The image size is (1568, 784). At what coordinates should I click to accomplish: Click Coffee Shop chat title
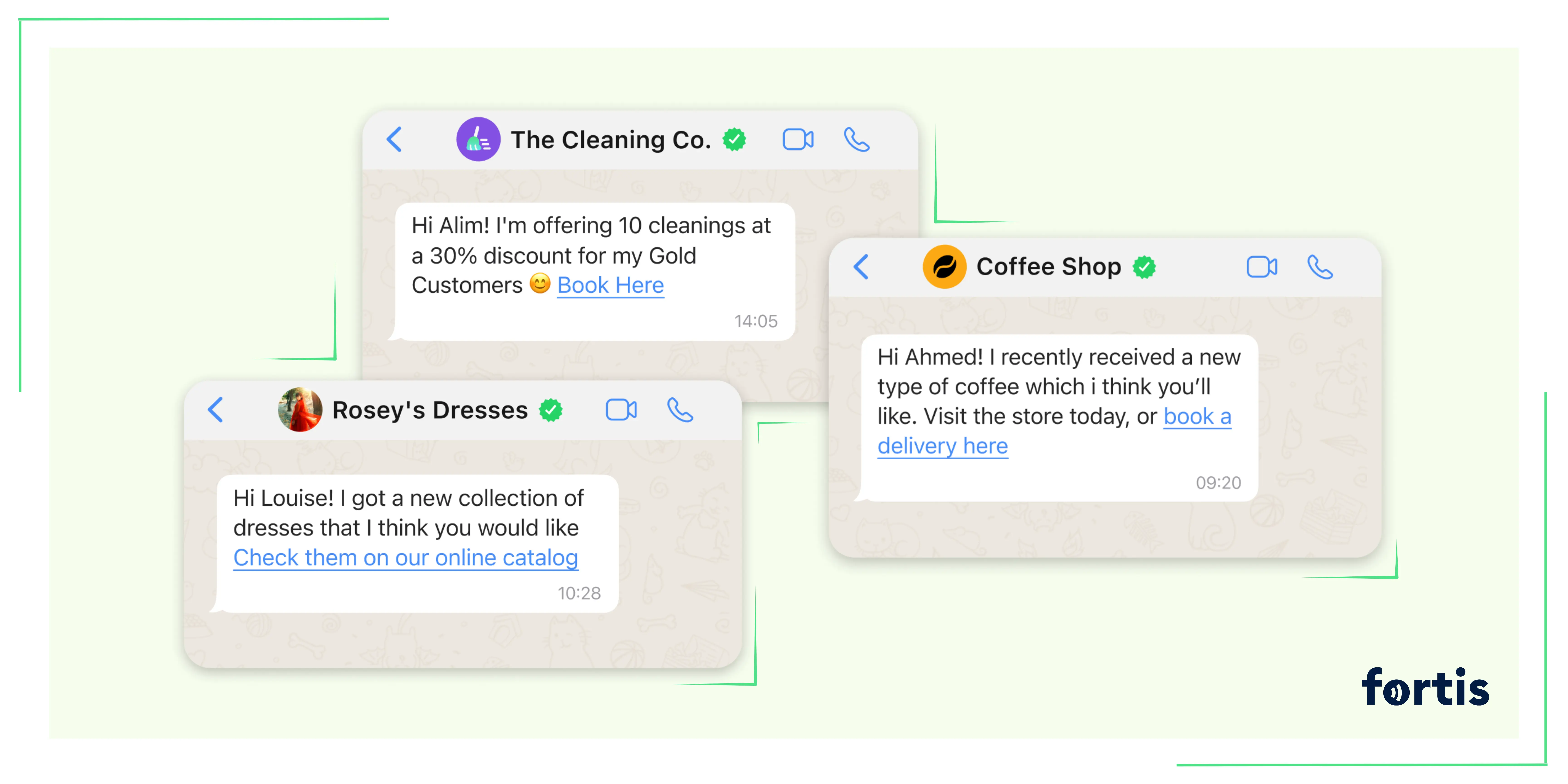(1049, 267)
